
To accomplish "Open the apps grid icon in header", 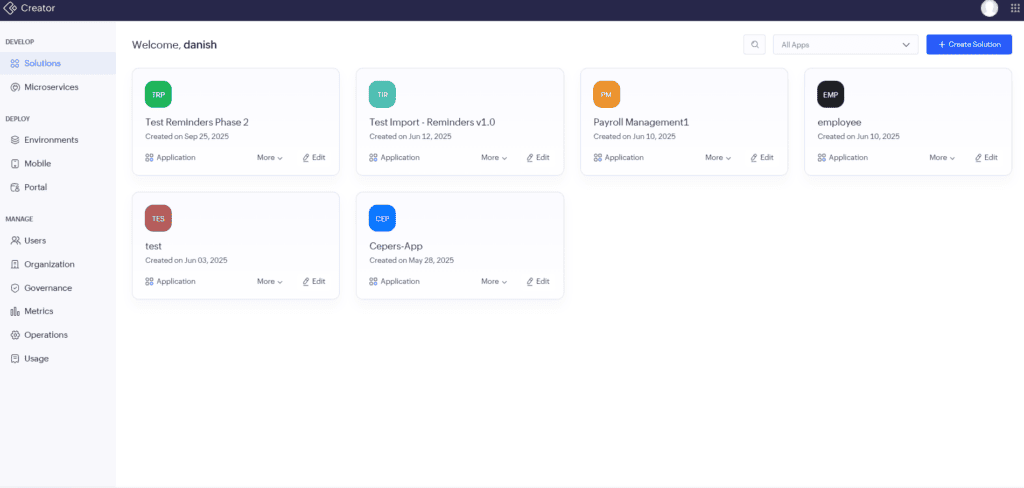I will 1015,8.
